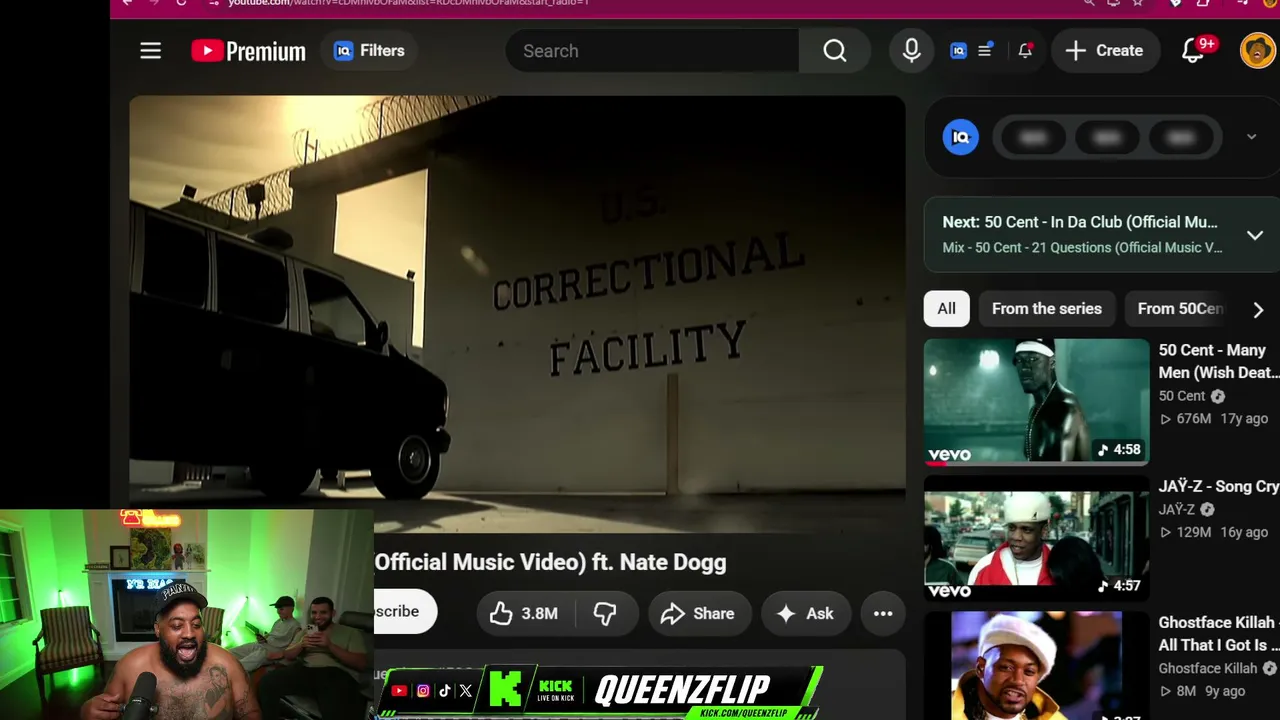Open JAŸ-Z Song Cry video thumbnail
1280x720 pixels.
1037,539
